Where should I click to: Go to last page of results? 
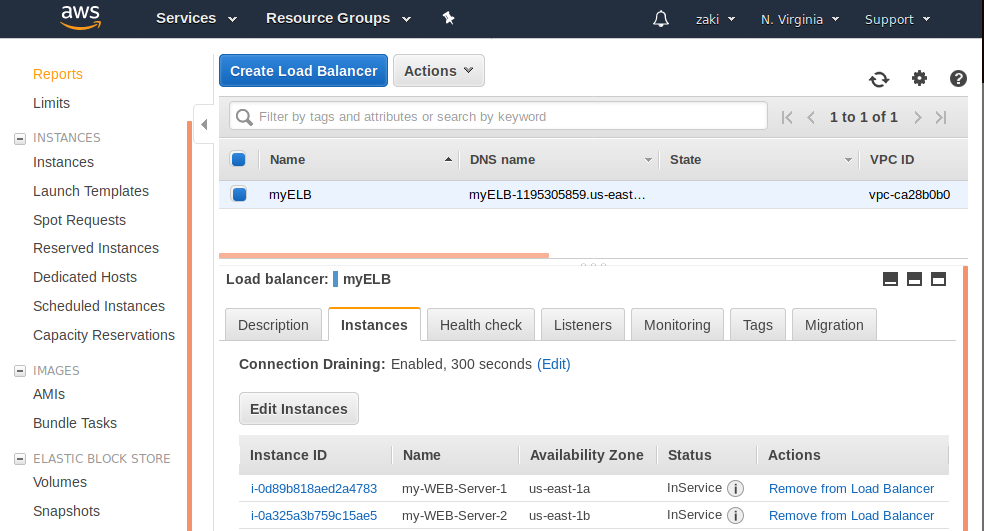coord(941,117)
